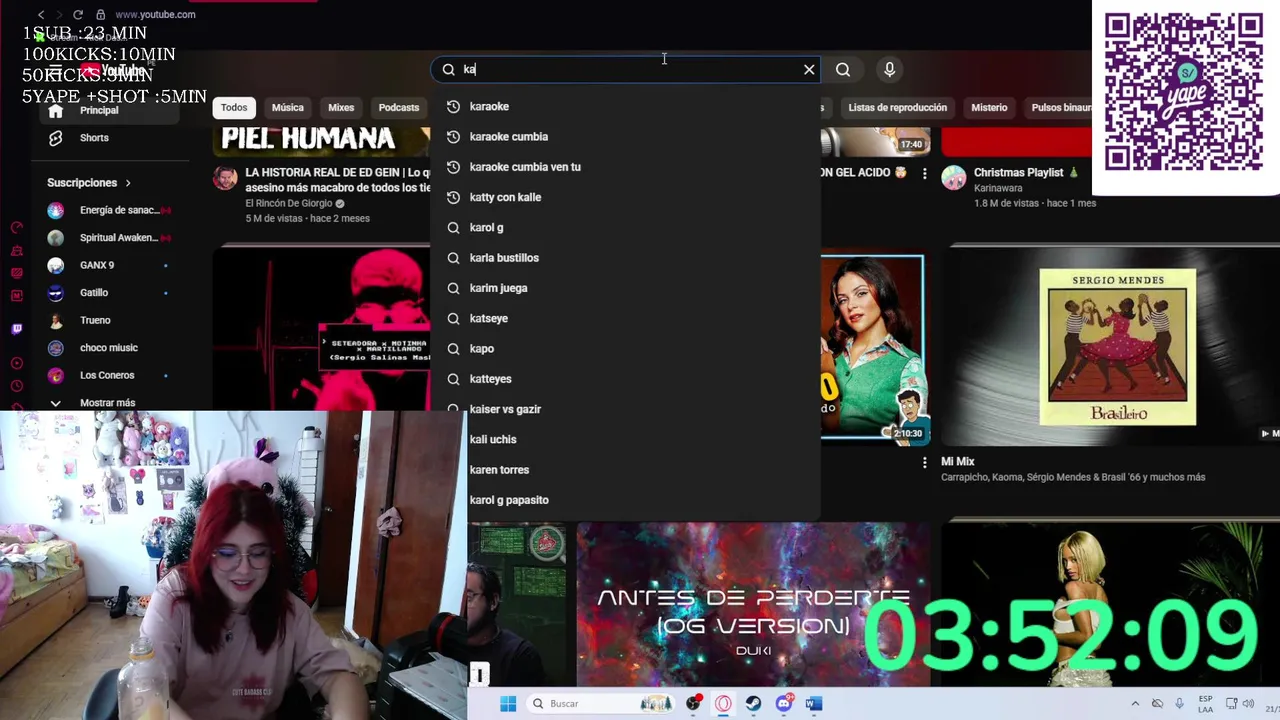The height and width of the screenshot is (720, 1280).
Task: Select the 'Música' filter chip
Action: tap(288, 107)
